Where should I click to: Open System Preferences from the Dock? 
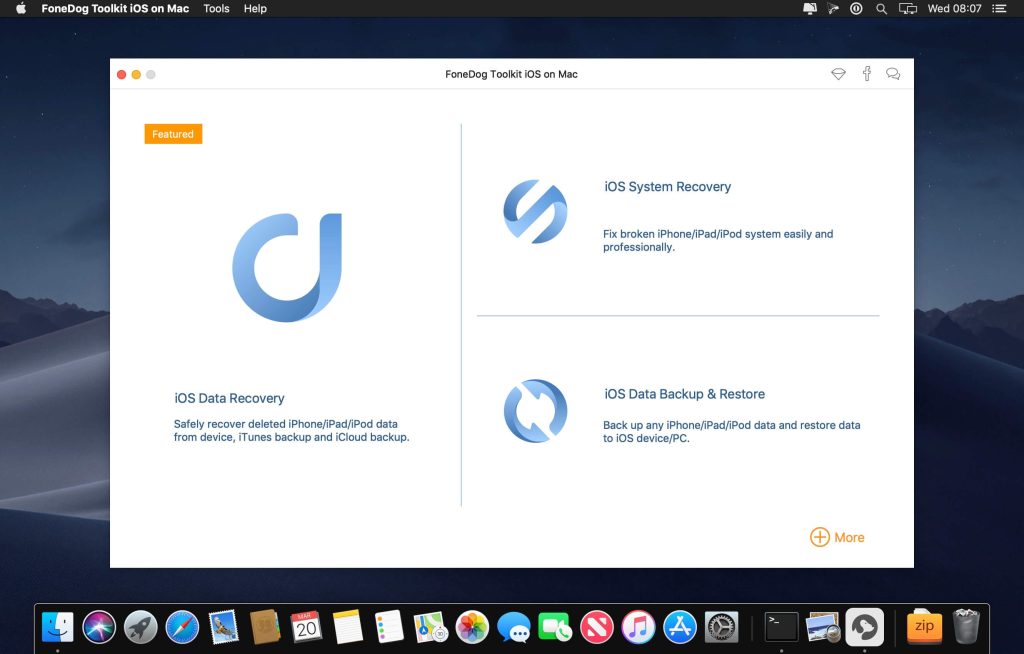tap(722, 627)
